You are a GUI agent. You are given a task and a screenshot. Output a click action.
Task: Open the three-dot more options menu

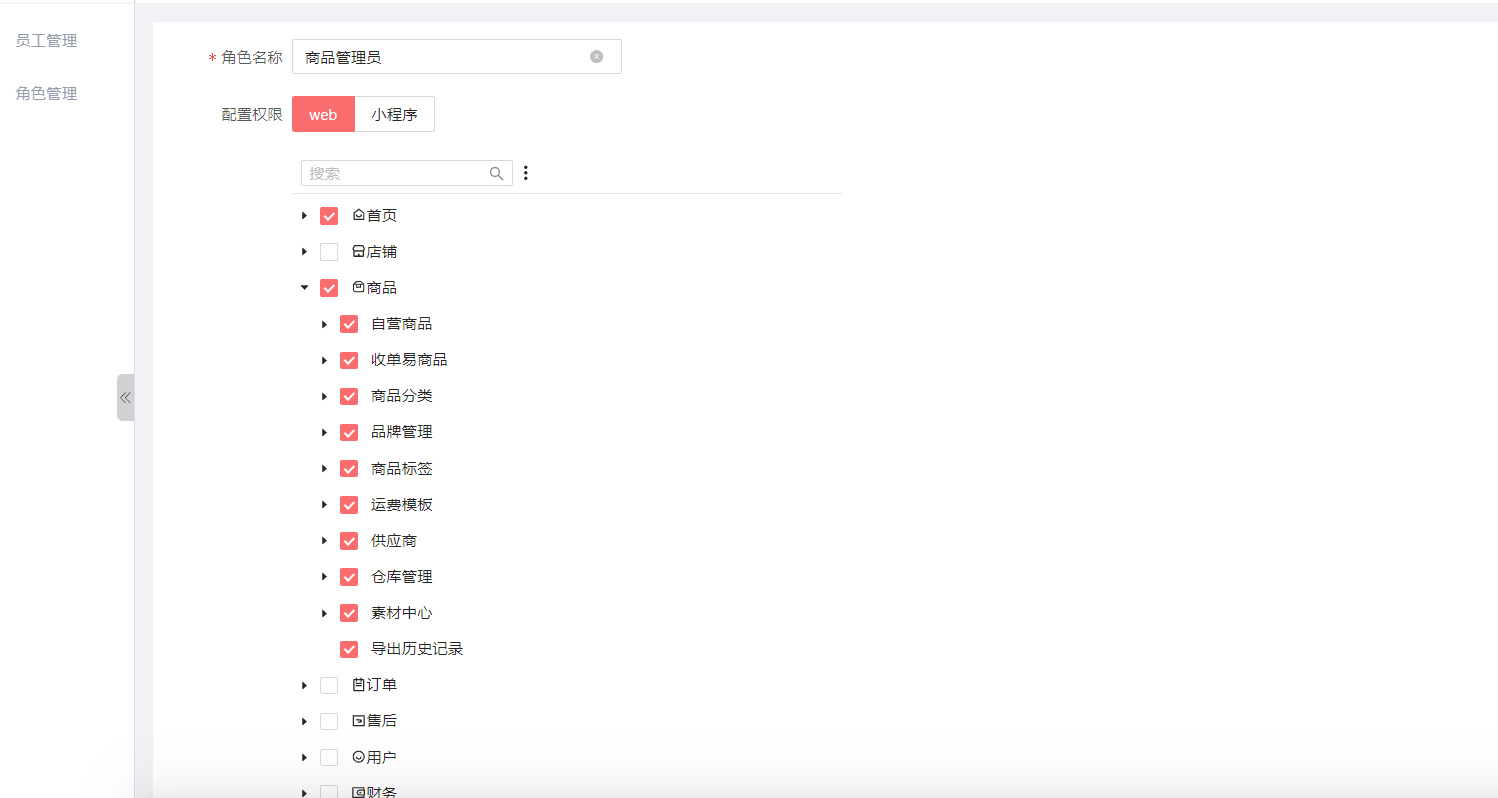pos(526,173)
